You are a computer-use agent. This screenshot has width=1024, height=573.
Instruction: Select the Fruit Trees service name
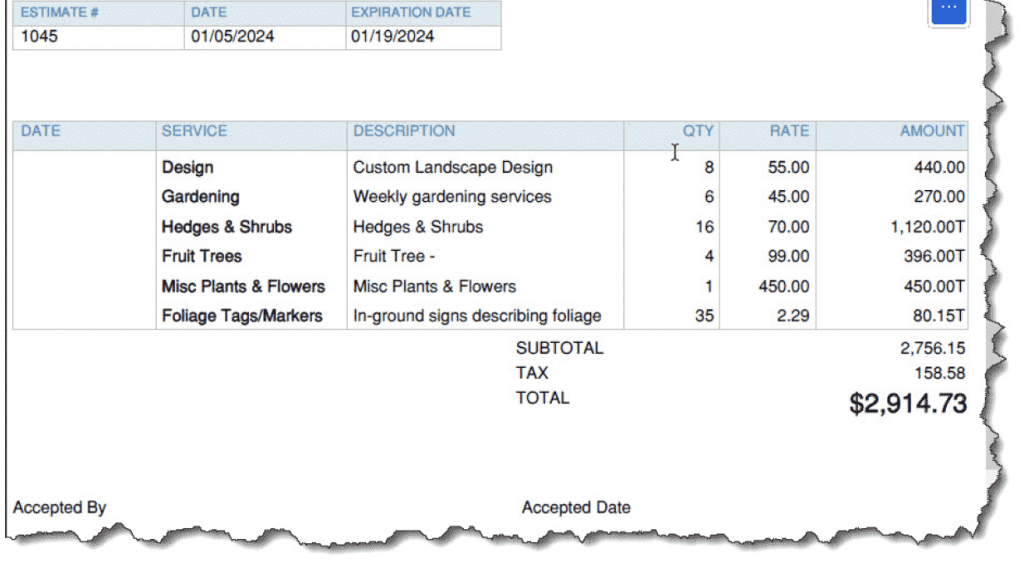pyautogui.click(x=202, y=256)
